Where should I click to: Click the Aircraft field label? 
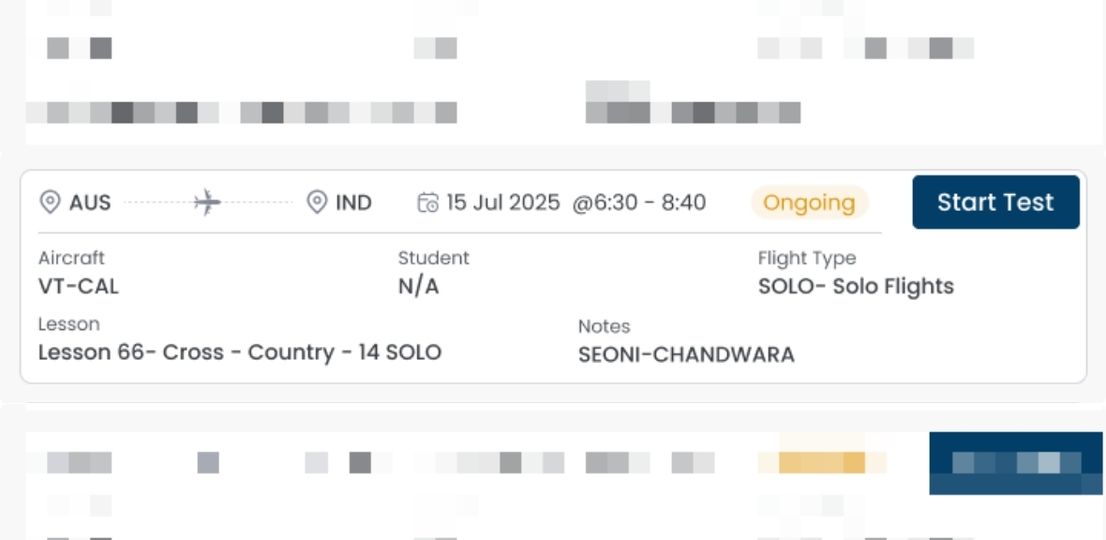click(71, 258)
